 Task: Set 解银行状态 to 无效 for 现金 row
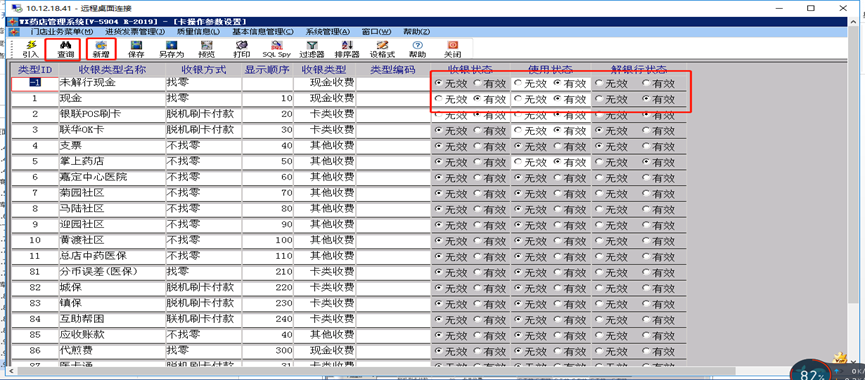pos(599,100)
